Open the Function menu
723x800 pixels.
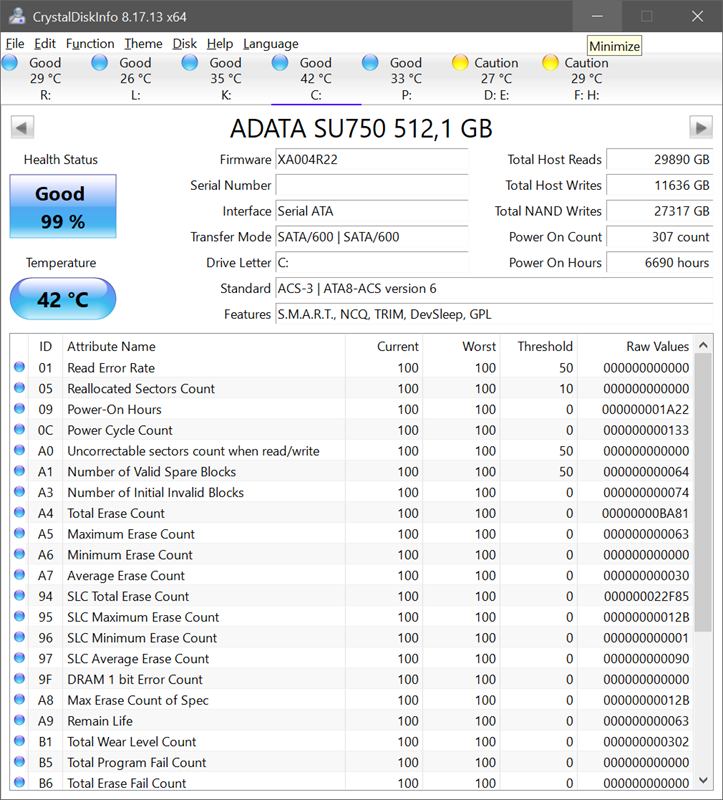(90, 44)
